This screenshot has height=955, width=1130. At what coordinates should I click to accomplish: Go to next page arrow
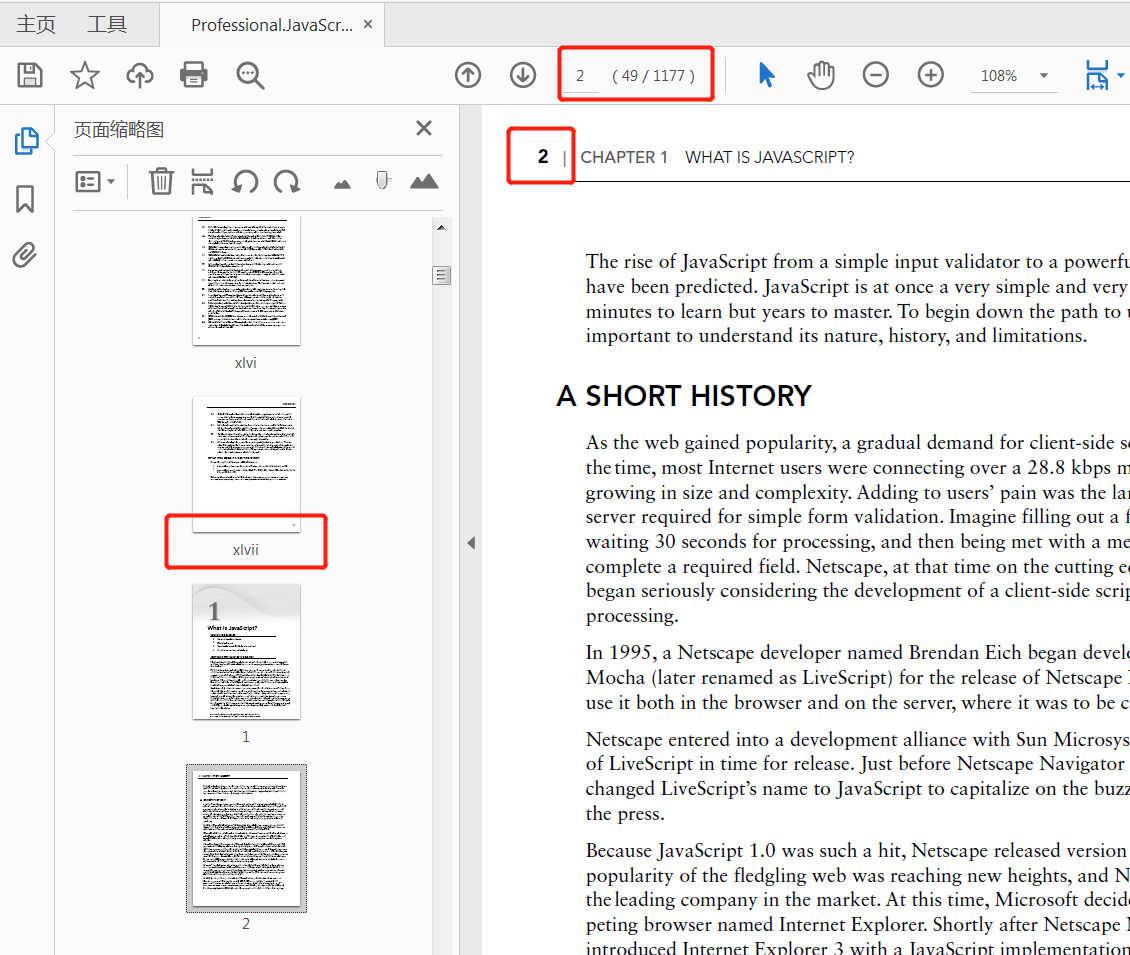pos(522,75)
